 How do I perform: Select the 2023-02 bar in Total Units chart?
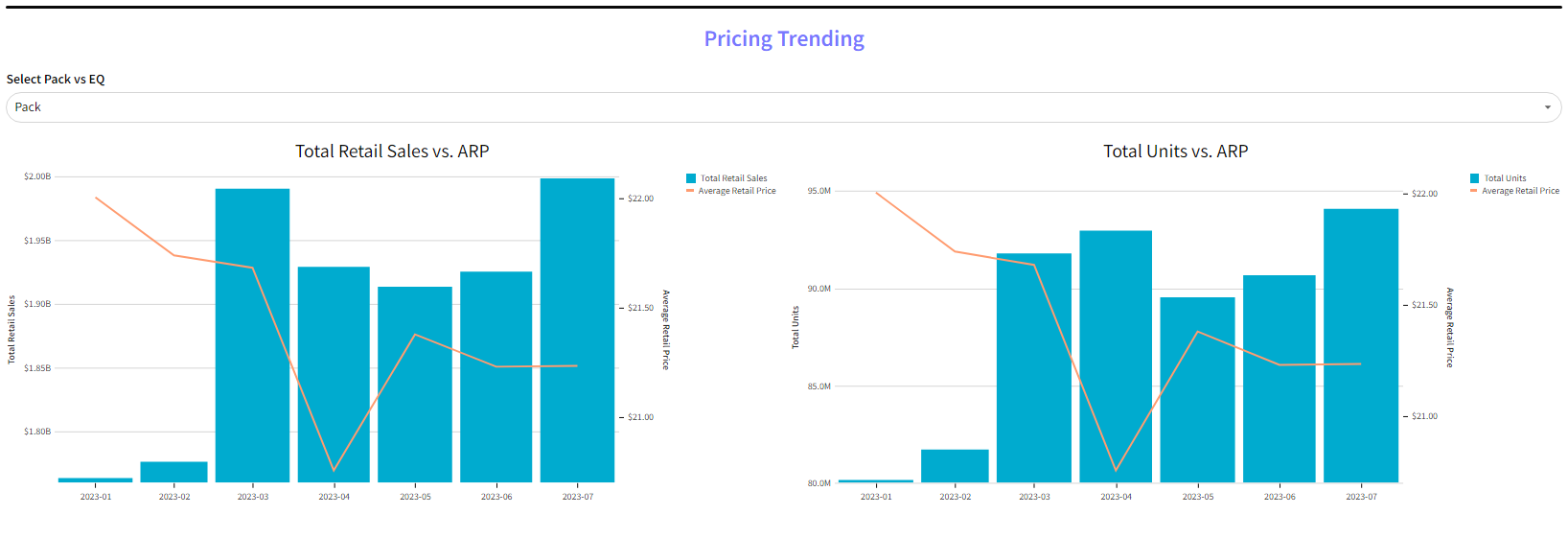point(955,466)
